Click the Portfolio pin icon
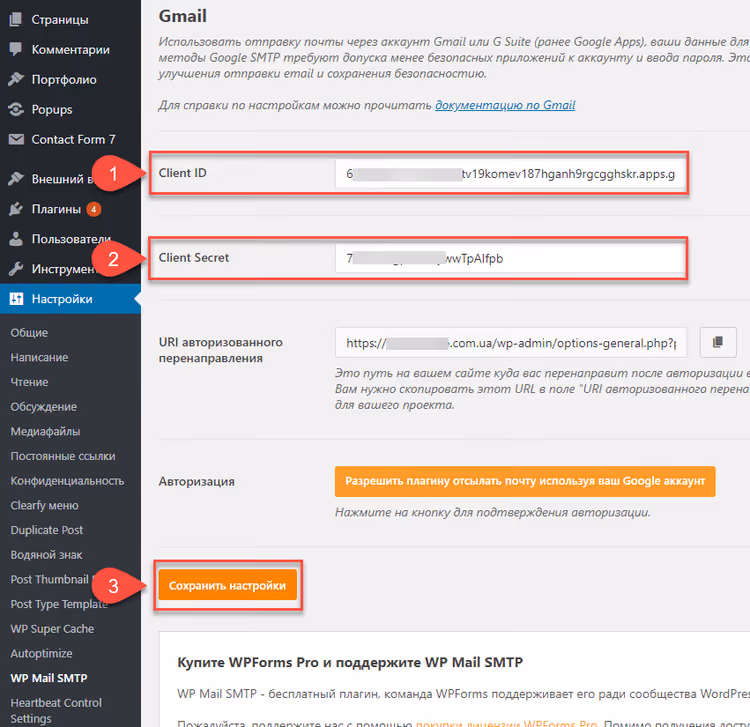This screenshot has width=750, height=727. 16,79
